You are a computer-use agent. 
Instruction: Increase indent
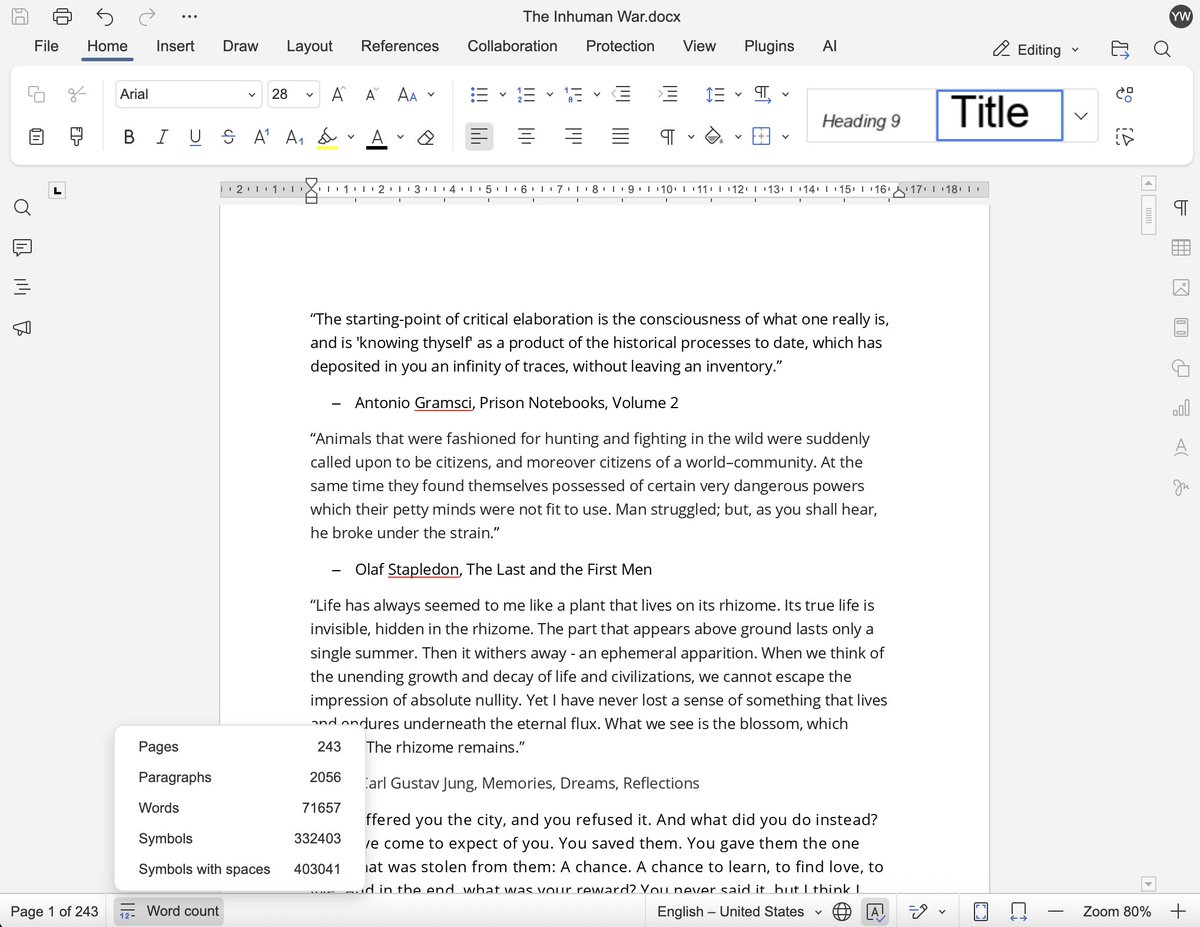[x=668, y=94]
